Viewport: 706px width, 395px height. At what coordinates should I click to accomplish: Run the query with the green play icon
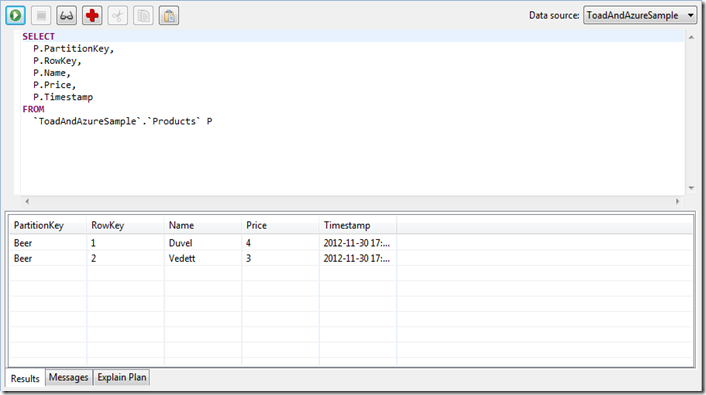[15, 16]
